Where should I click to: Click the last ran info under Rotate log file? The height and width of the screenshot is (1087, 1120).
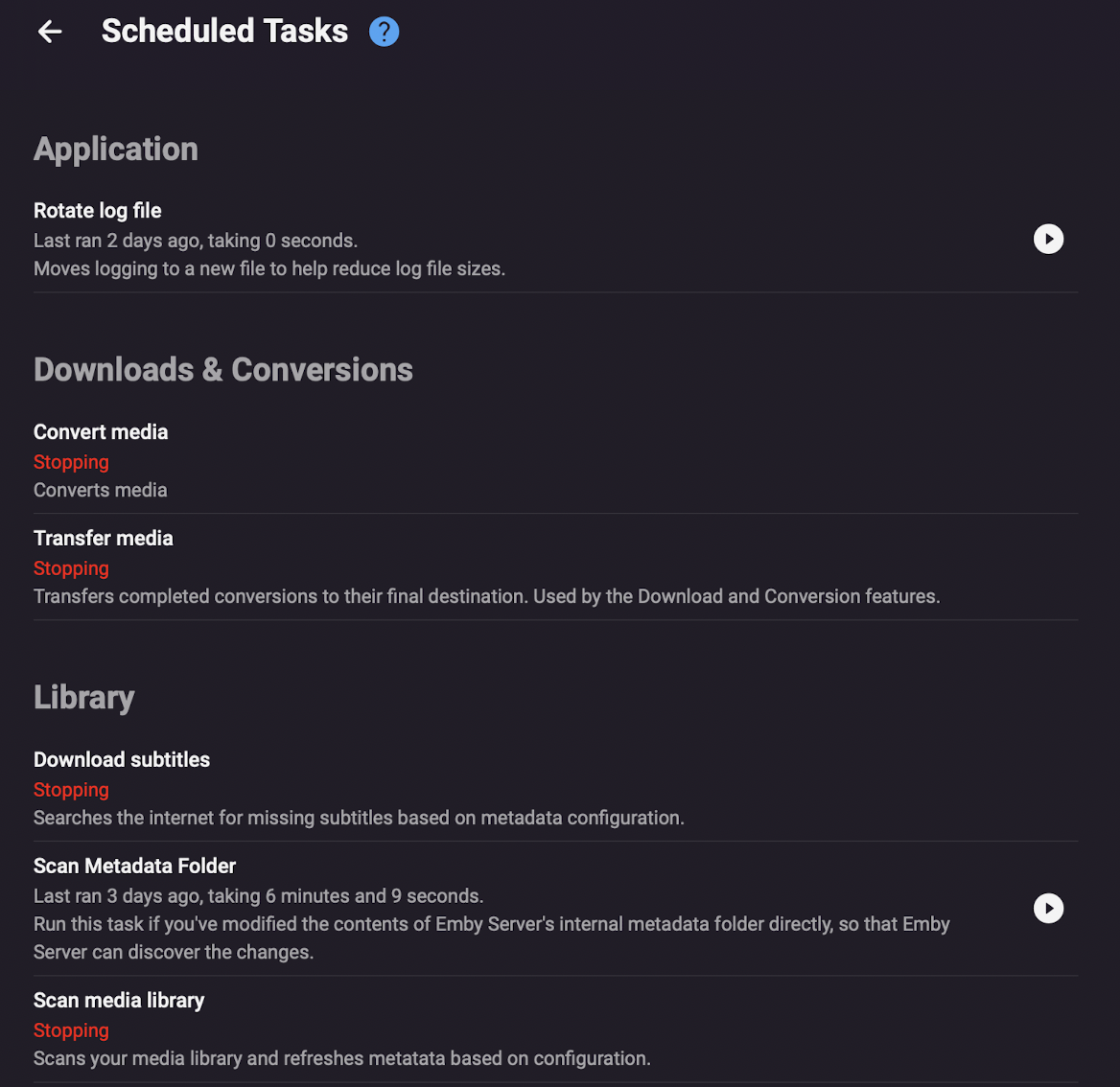click(x=196, y=240)
